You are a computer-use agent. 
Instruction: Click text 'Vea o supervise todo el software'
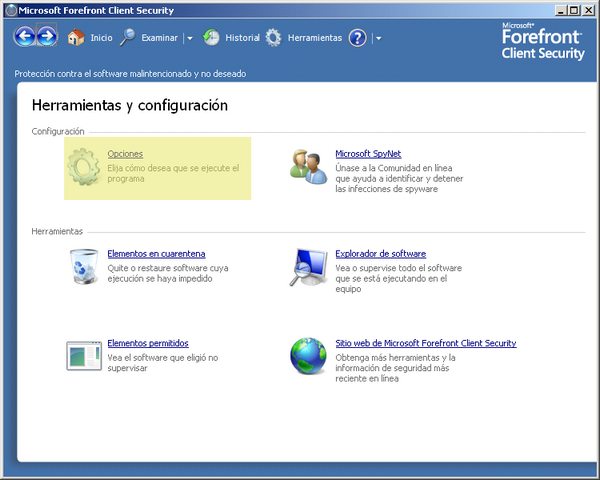pos(399,268)
